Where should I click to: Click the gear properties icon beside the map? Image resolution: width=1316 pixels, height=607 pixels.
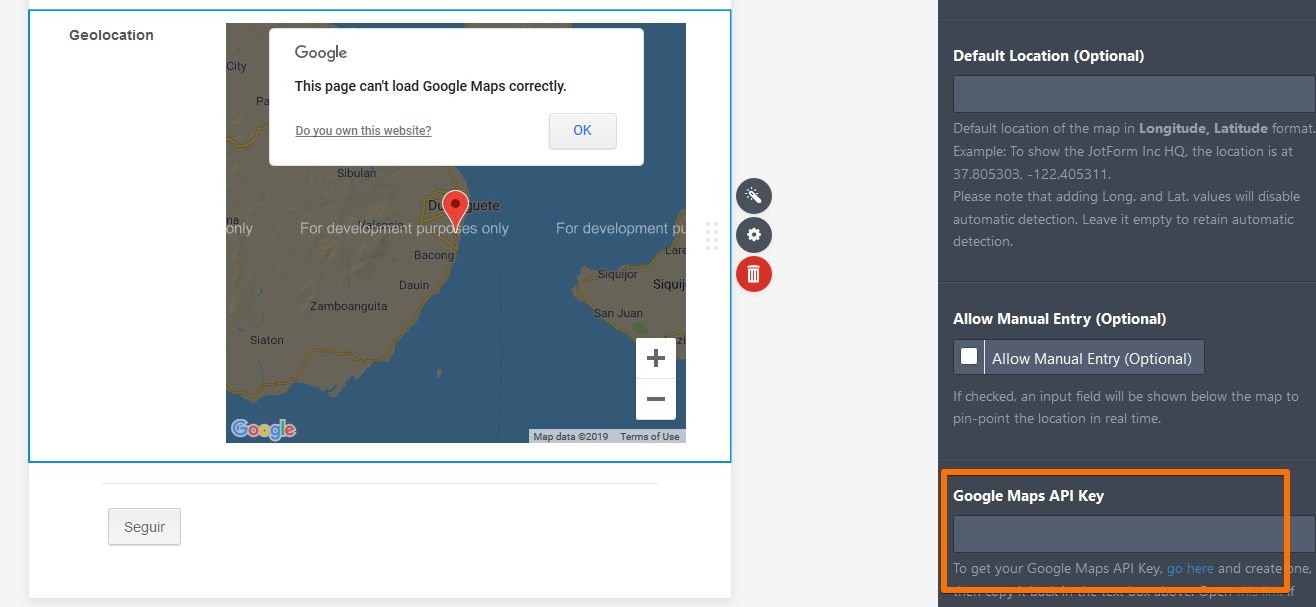pos(753,235)
